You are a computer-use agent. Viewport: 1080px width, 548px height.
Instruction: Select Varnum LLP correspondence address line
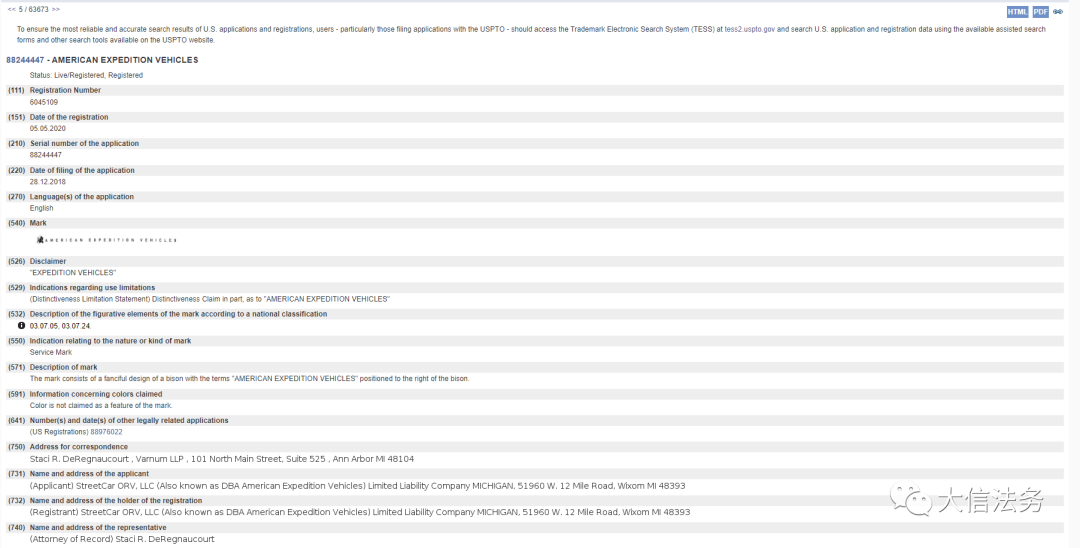pyautogui.click(x=222, y=459)
